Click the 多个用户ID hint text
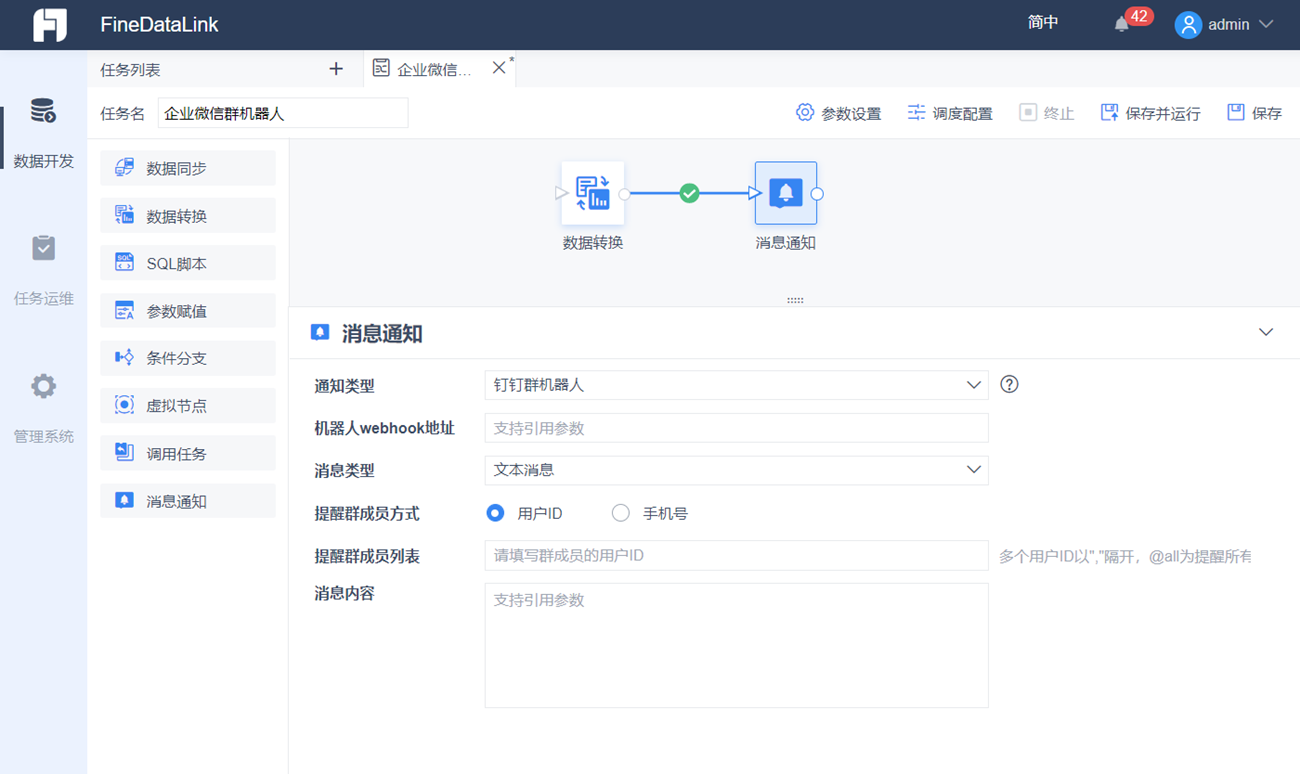Image resolution: width=1300 pixels, height=774 pixels. (1125, 557)
